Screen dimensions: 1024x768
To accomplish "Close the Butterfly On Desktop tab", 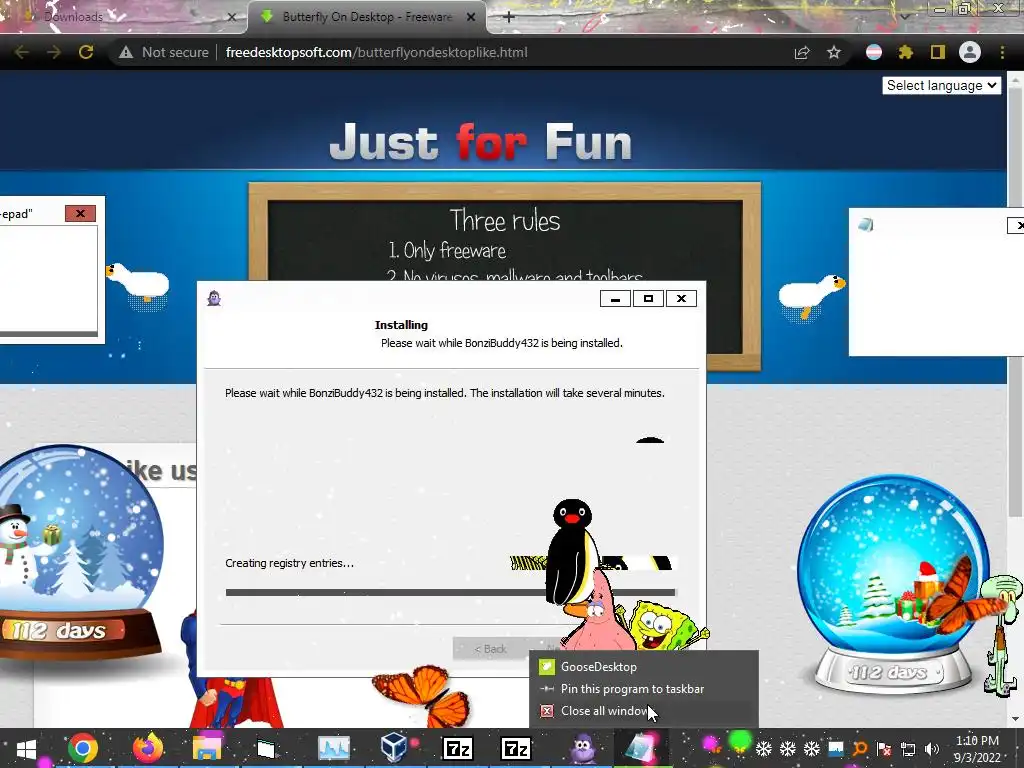I will tap(471, 17).
